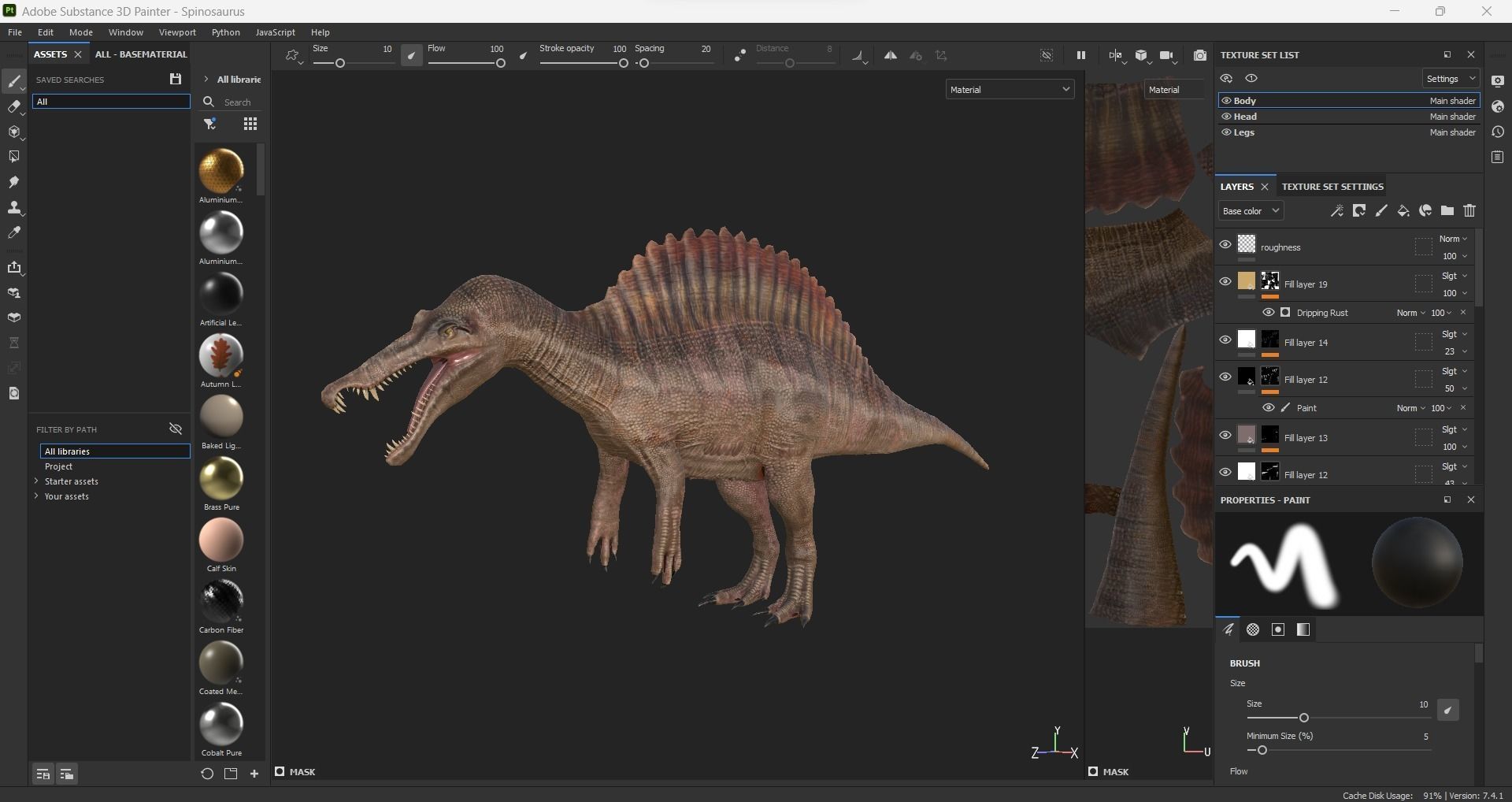Hide Fill layer 13
1512x802 pixels.
1225,436
